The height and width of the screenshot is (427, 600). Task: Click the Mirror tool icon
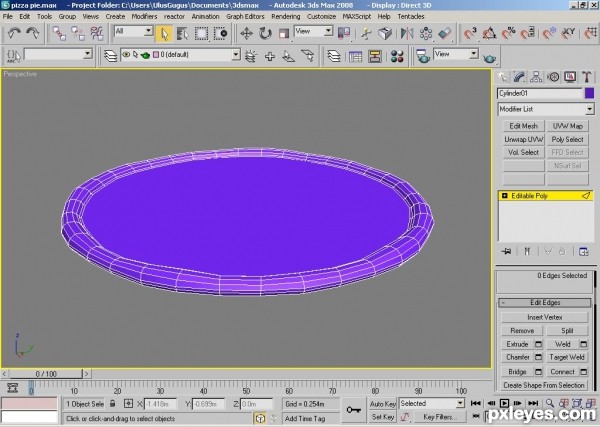click(x=407, y=34)
